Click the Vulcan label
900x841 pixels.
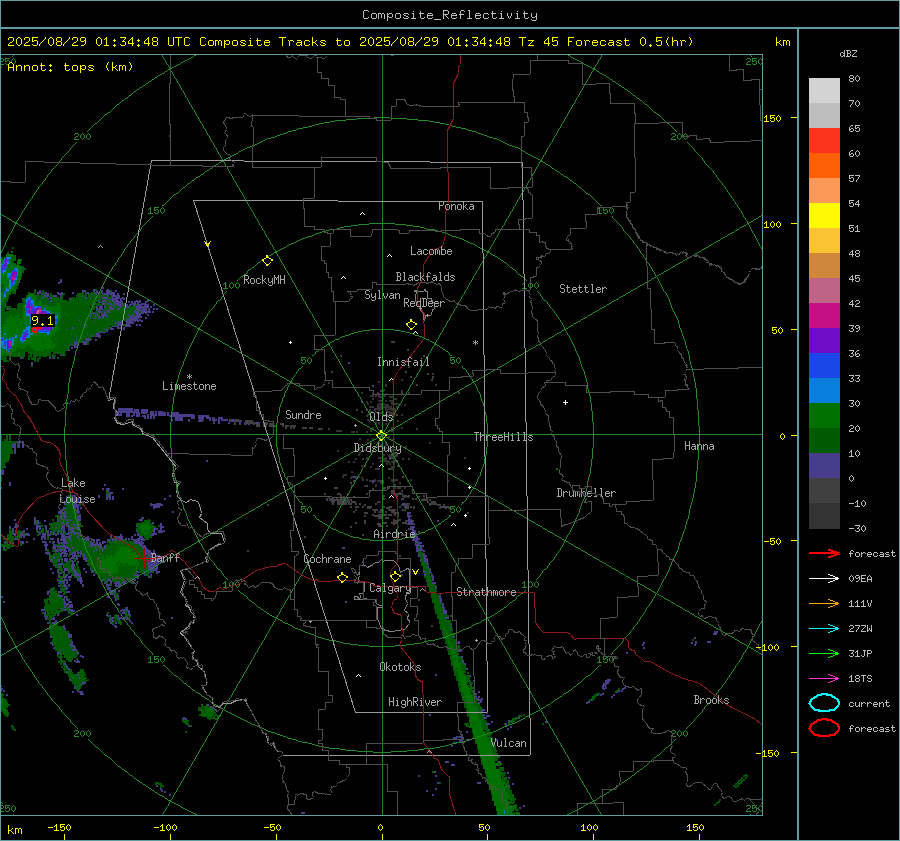[509, 743]
